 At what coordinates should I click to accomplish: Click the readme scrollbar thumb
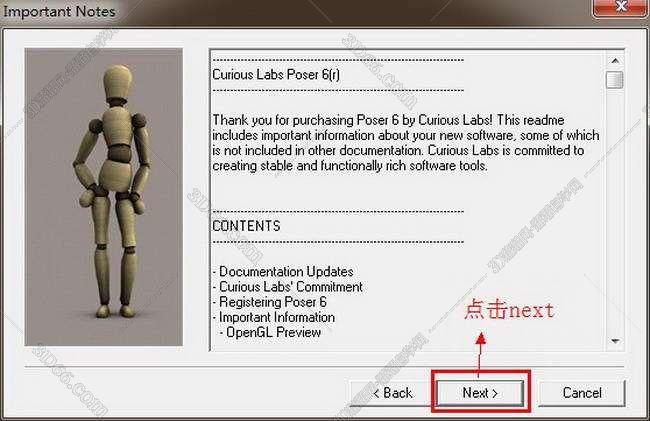click(x=614, y=80)
